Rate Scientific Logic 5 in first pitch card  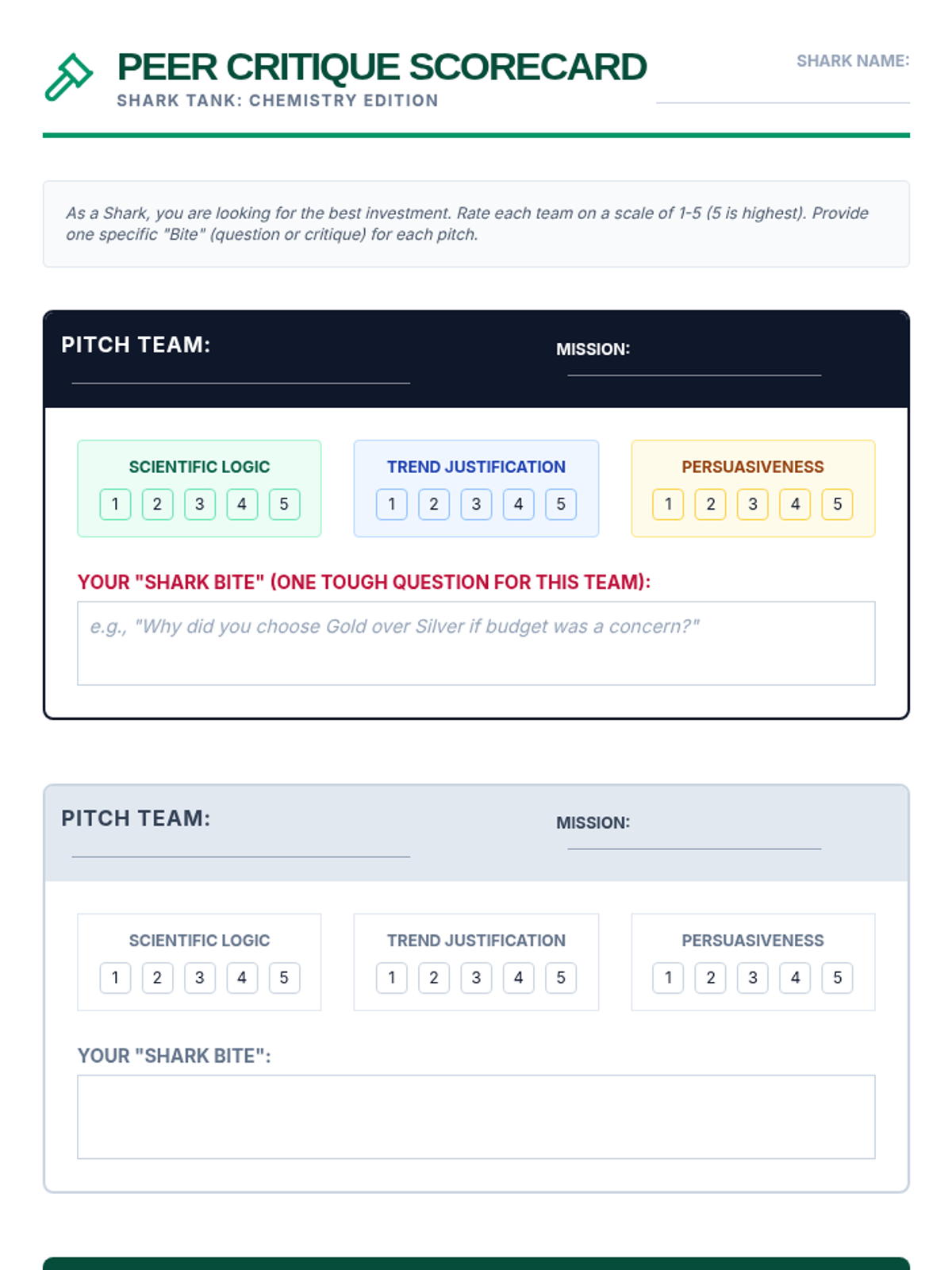click(284, 504)
